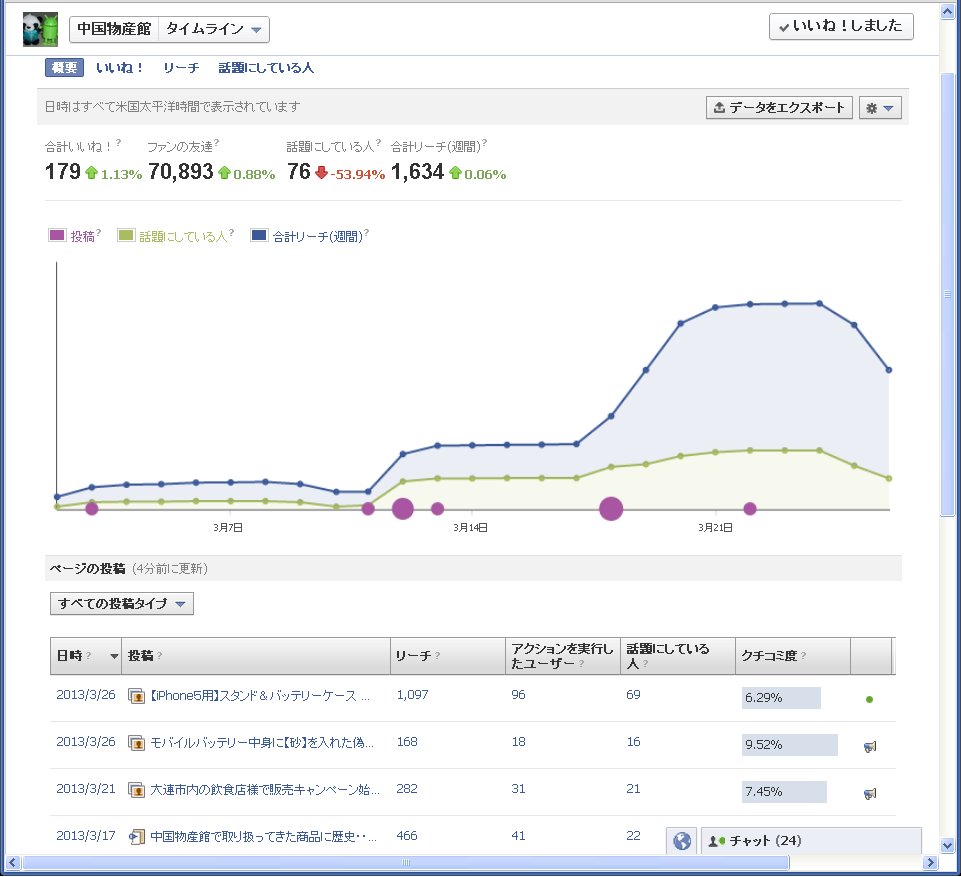Click the megaphone promote icon in the 7.45% row
961x877 pixels.
(x=870, y=793)
